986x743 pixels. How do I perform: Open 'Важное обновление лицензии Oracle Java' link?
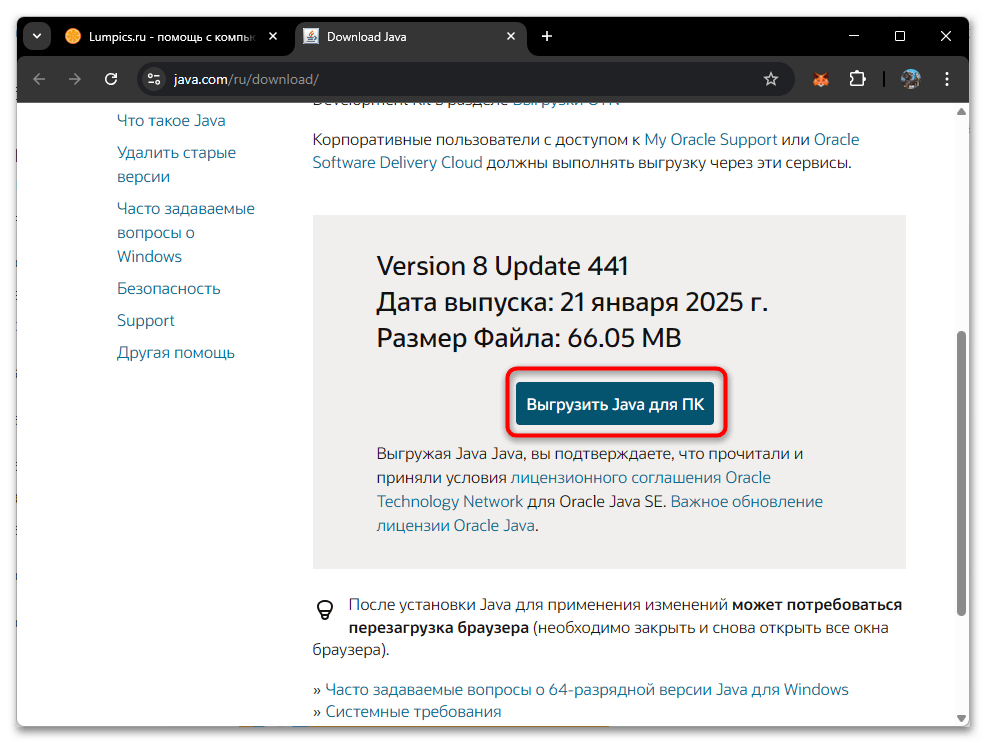tap(746, 502)
